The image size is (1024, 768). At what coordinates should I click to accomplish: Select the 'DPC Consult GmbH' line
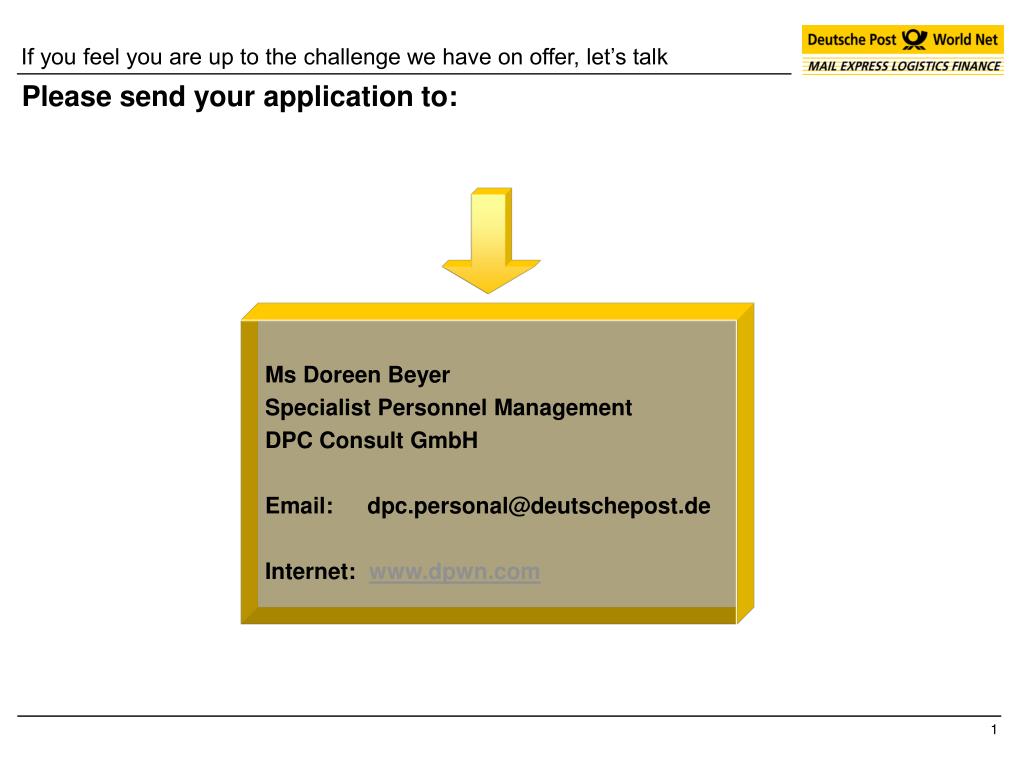click(372, 440)
